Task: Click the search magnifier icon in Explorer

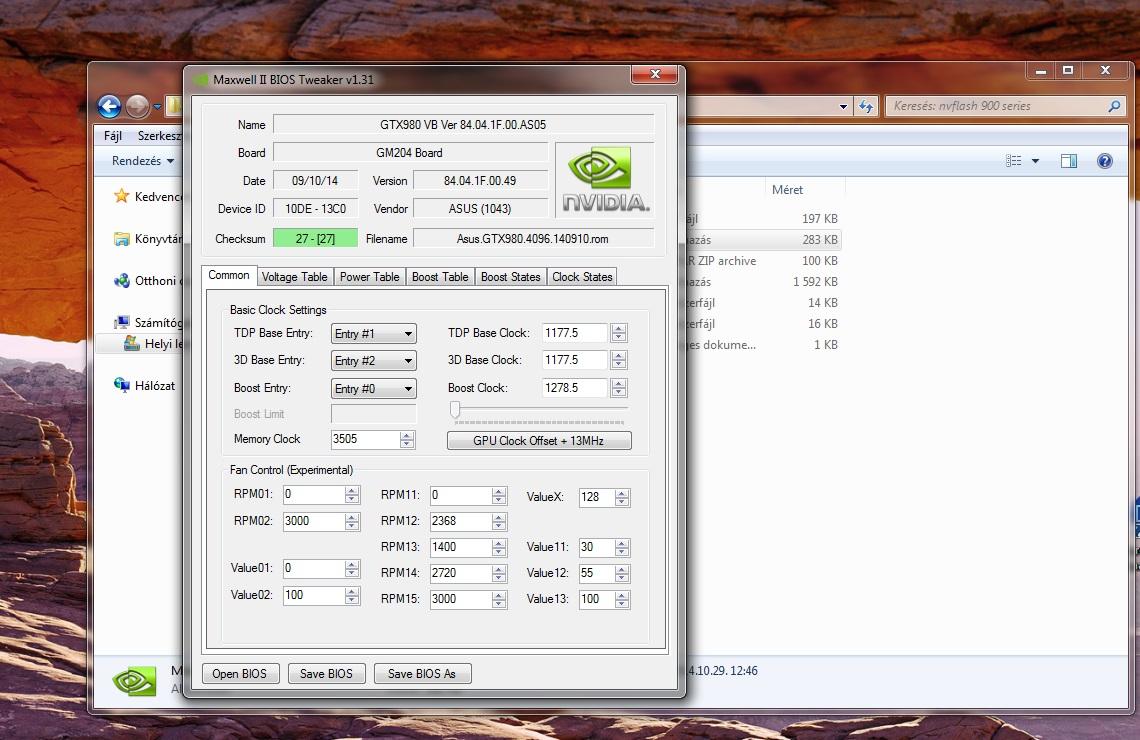Action: (1115, 106)
